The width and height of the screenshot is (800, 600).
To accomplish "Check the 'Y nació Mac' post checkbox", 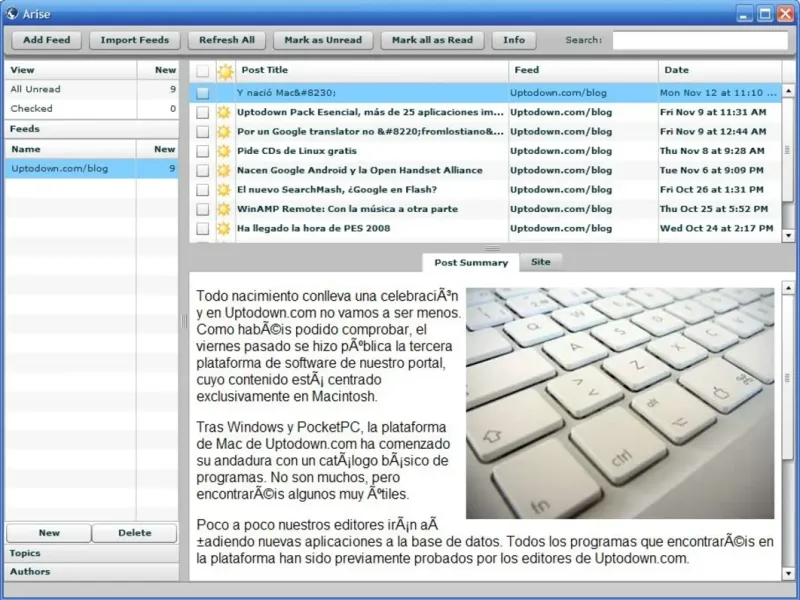I will click(x=203, y=93).
